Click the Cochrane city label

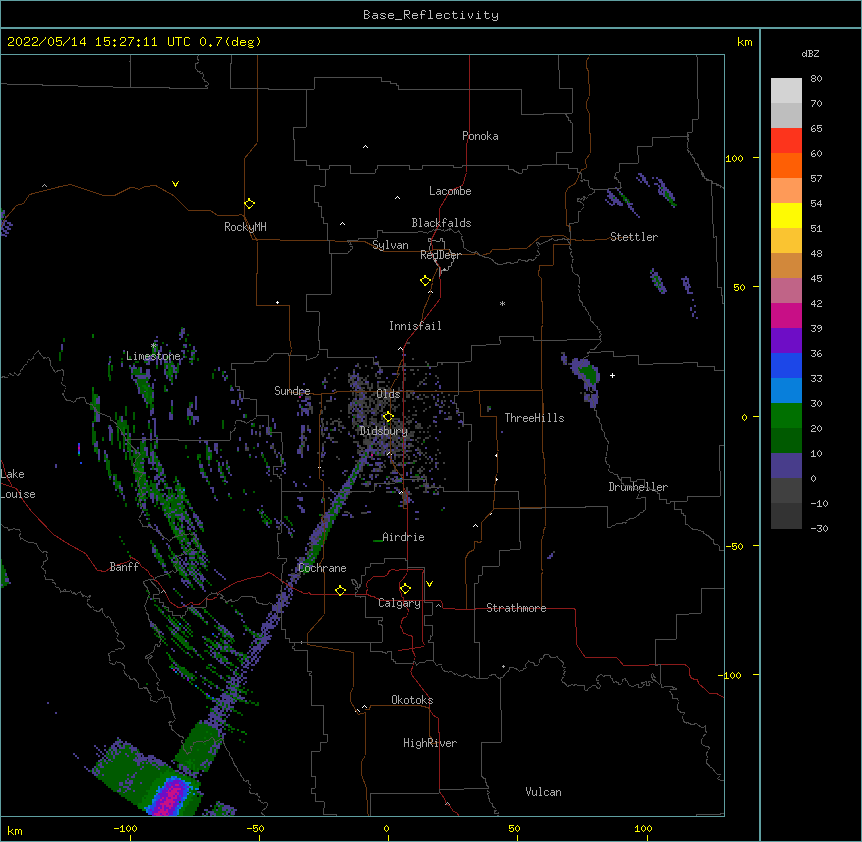click(322, 568)
